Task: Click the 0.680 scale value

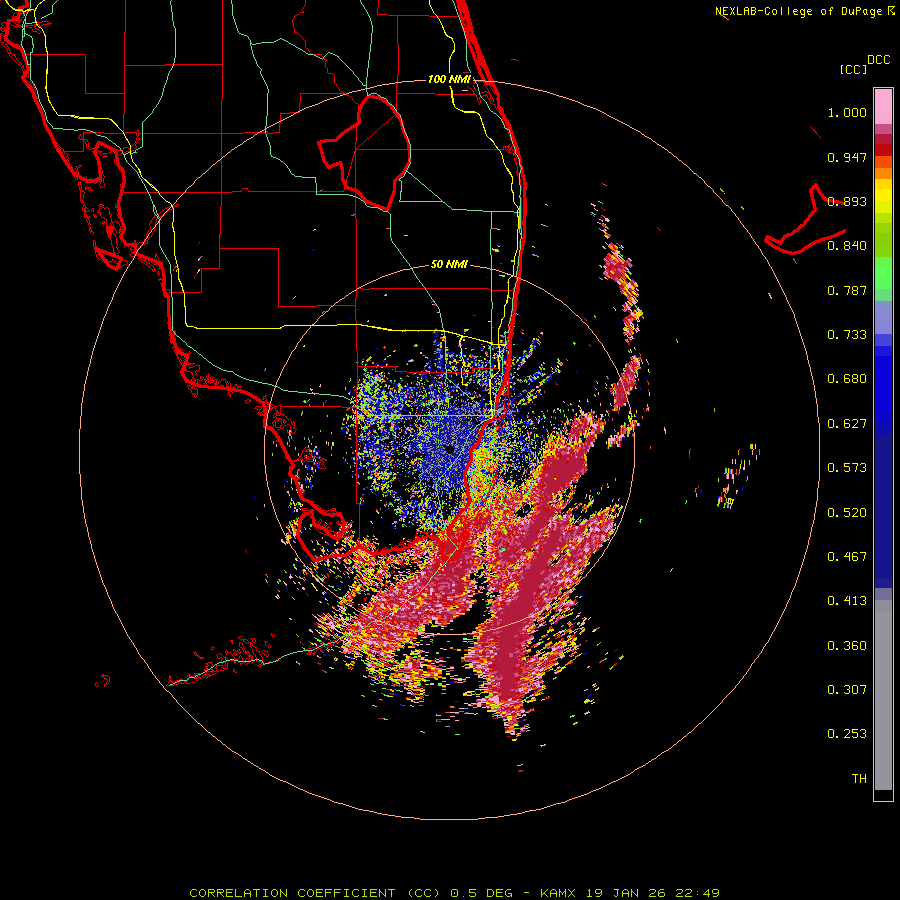Action: [847, 379]
